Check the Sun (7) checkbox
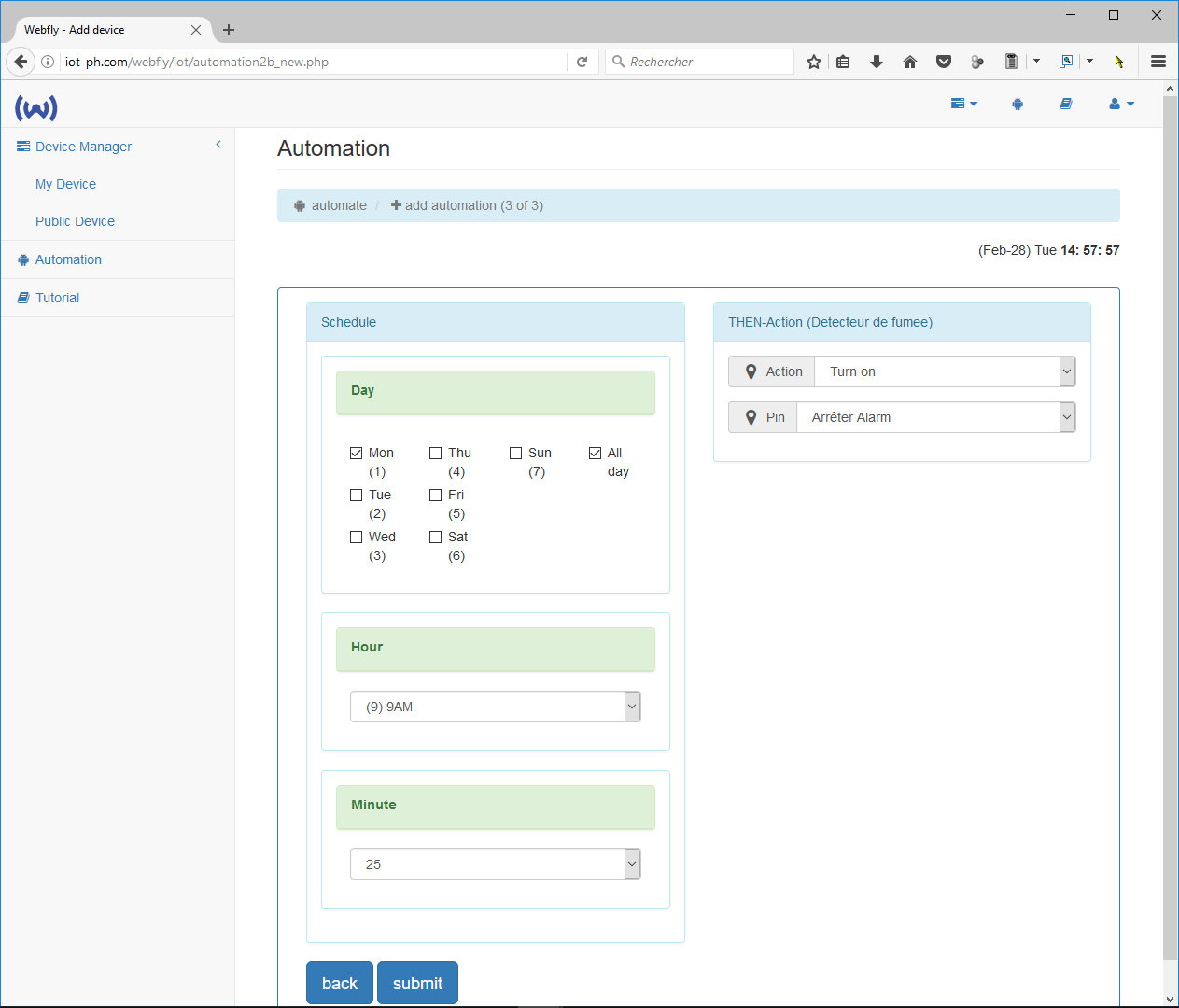 point(515,453)
